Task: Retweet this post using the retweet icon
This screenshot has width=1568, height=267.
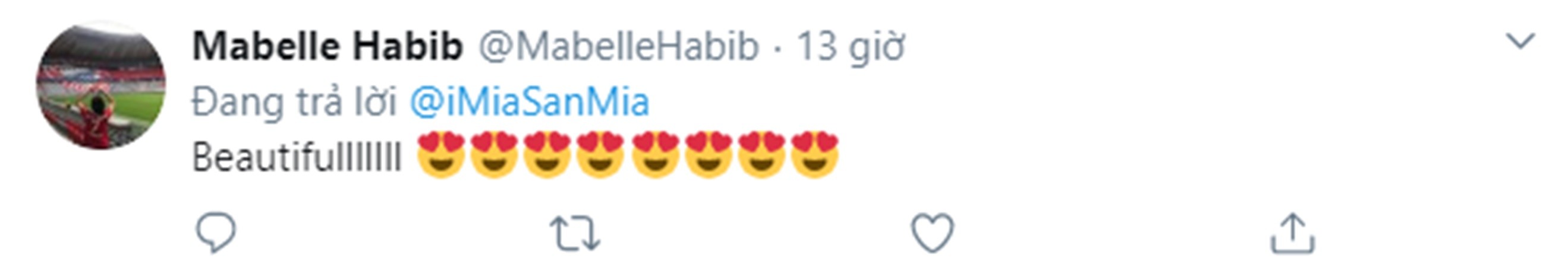Action: [575, 234]
